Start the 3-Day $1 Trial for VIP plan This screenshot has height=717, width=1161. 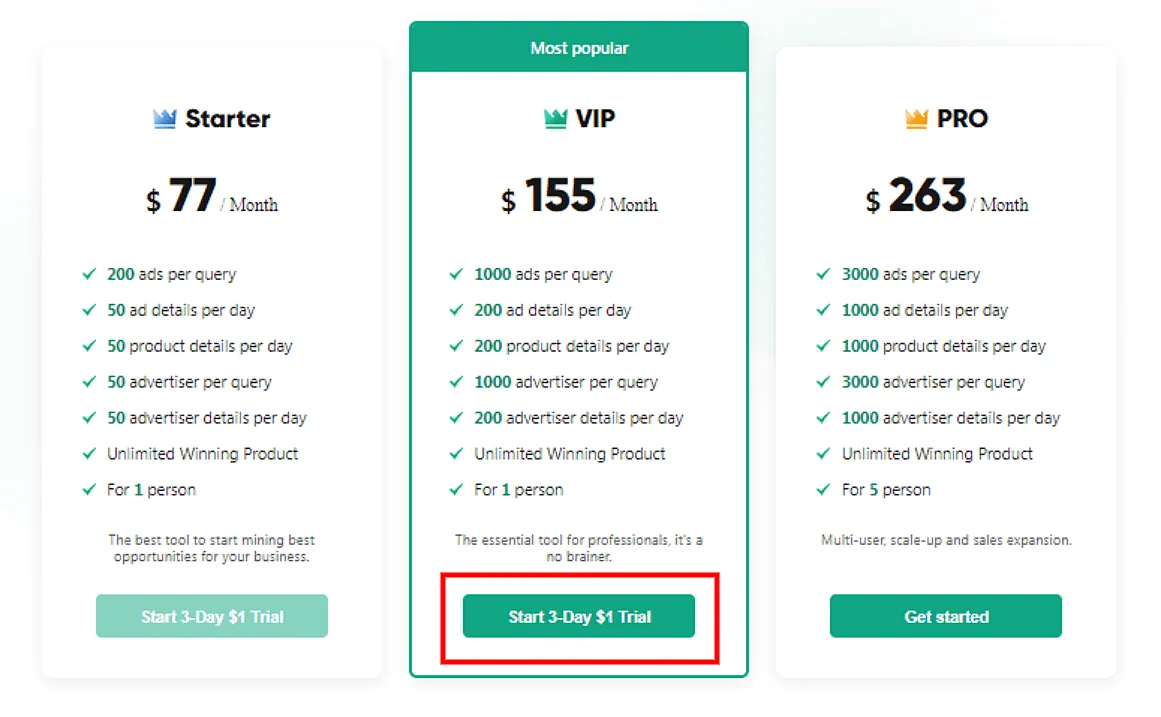[x=578, y=616]
